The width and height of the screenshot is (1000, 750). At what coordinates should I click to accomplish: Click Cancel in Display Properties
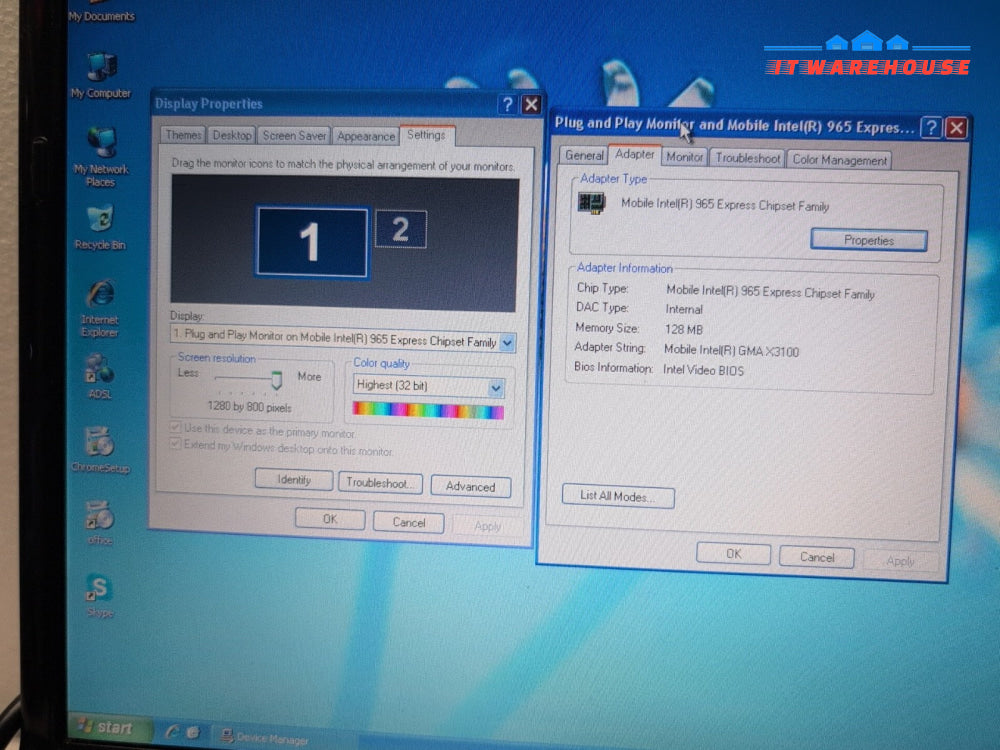(409, 522)
